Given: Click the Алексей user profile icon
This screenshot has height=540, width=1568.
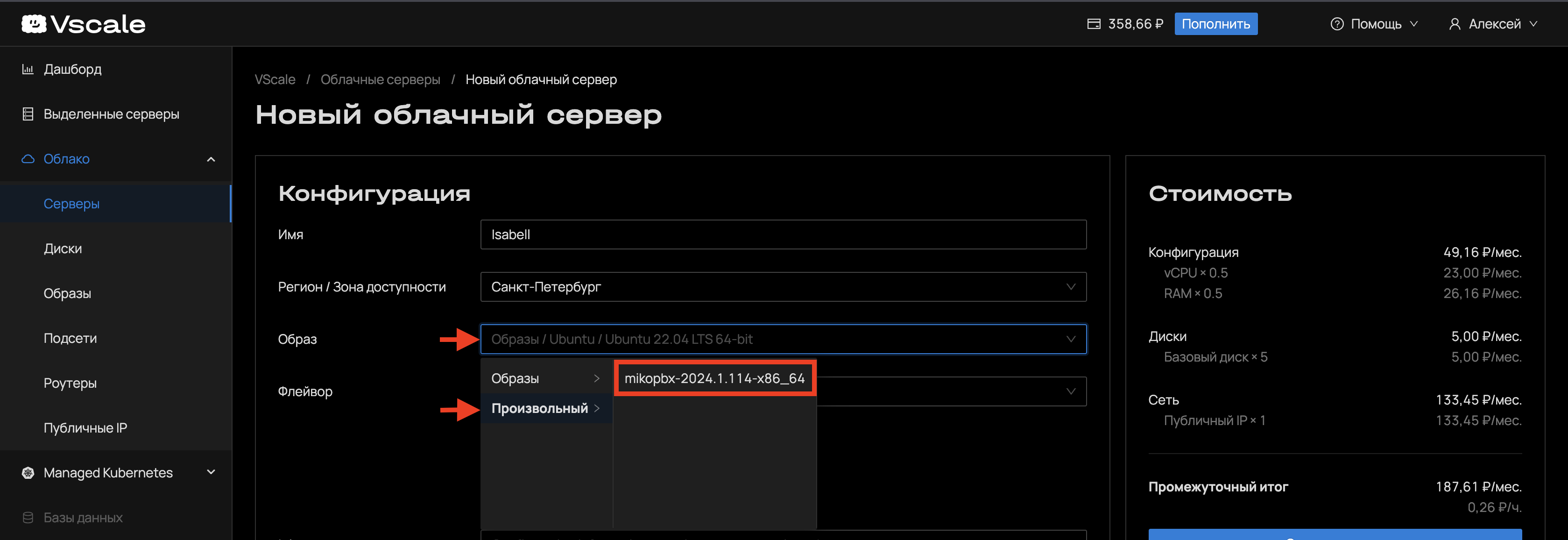Looking at the screenshot, I should pyautogui.click(x=1454, y=24).
